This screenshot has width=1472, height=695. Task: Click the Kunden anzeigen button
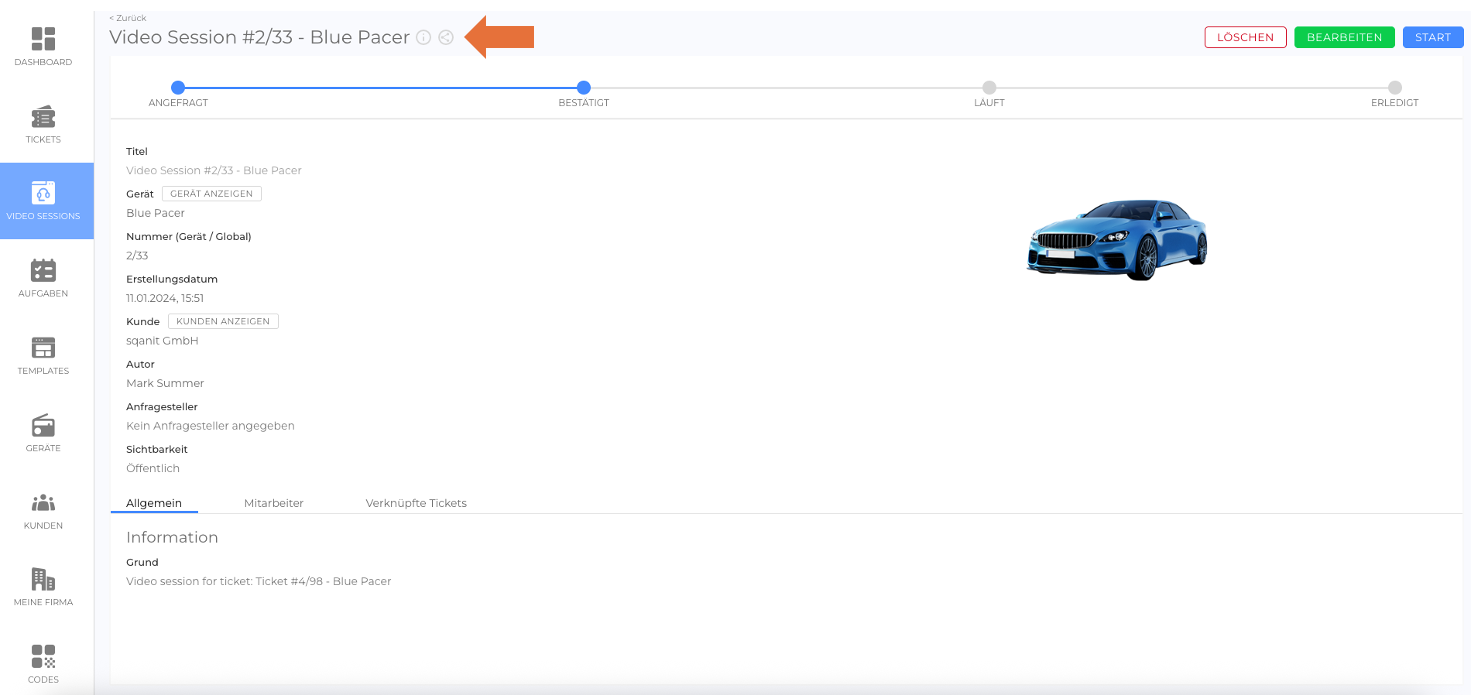[223, 322]
